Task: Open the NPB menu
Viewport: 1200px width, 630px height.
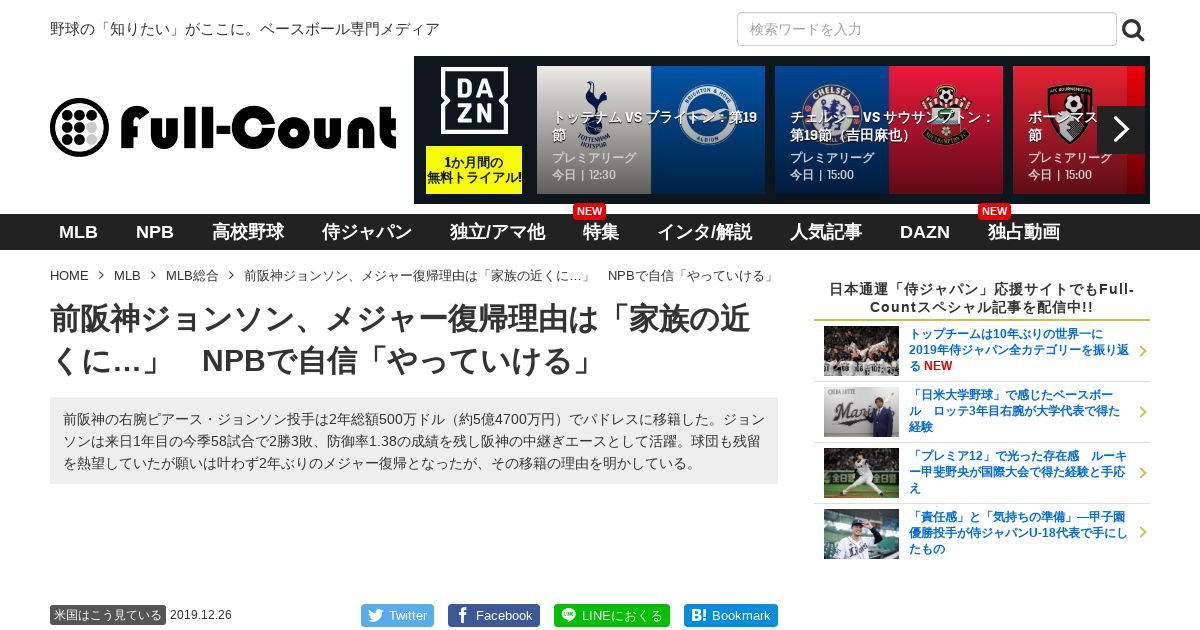Action: [155, 232]
